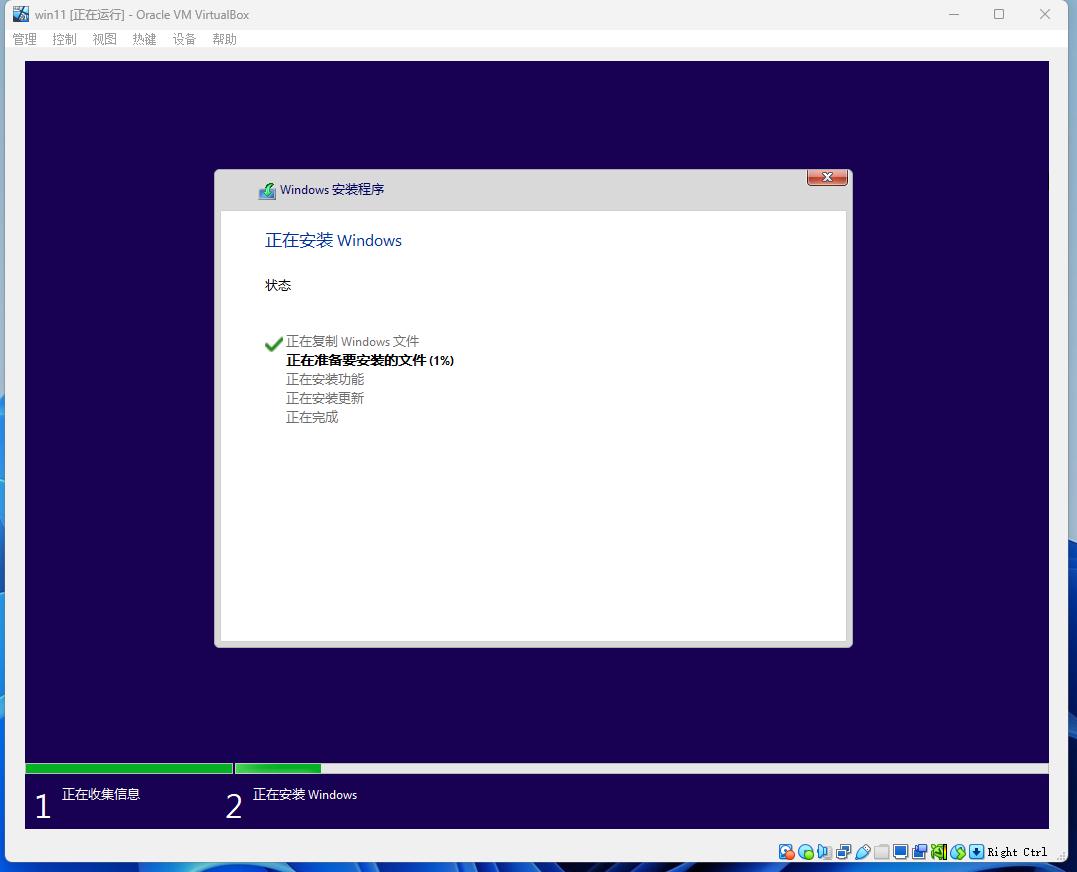Viewport: 1077px width, 872px height.
Task: Click the hard disk activity indicator icon
Action: (x=786, y=852)
